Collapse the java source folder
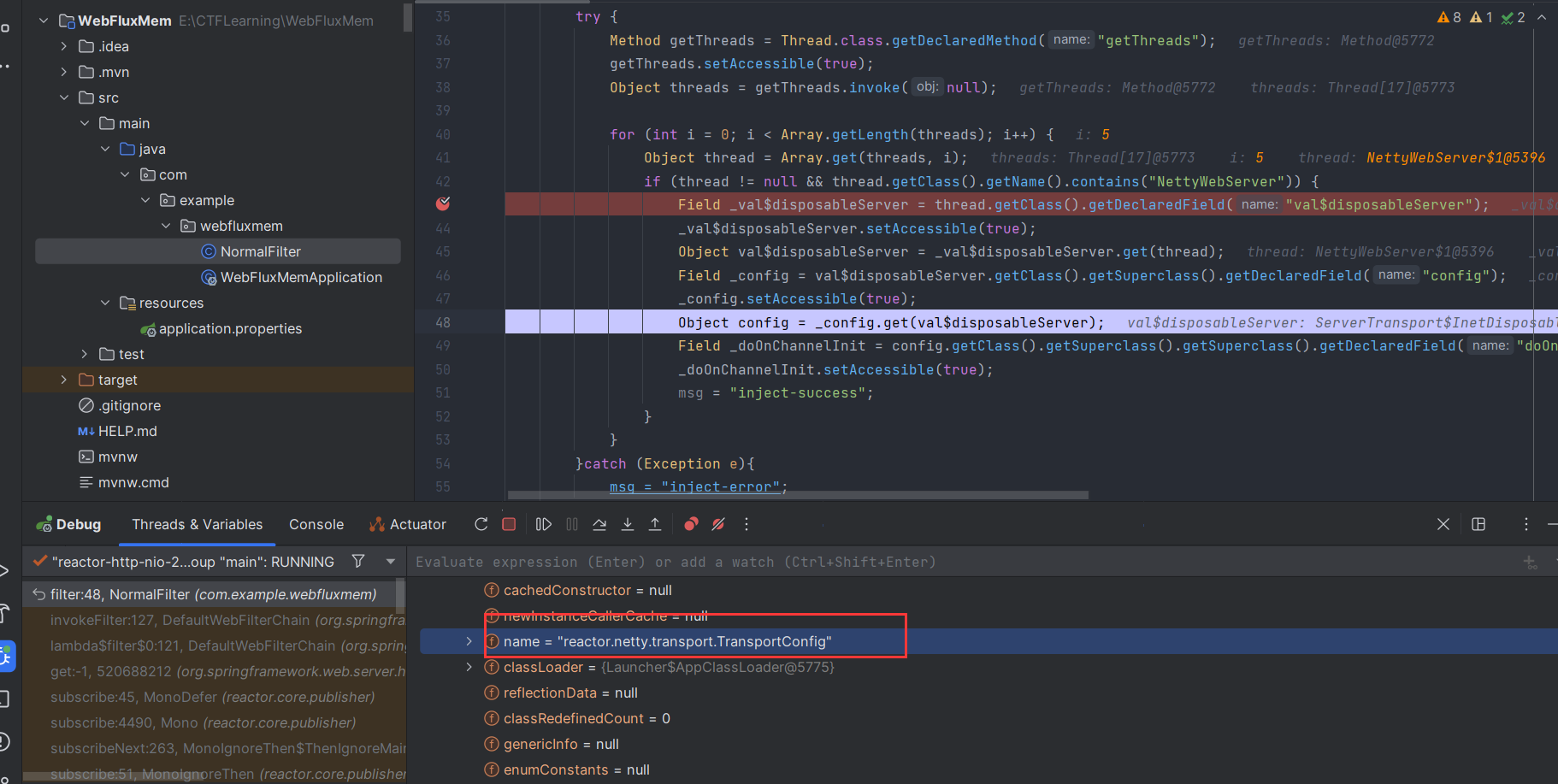 coord(105,149)
